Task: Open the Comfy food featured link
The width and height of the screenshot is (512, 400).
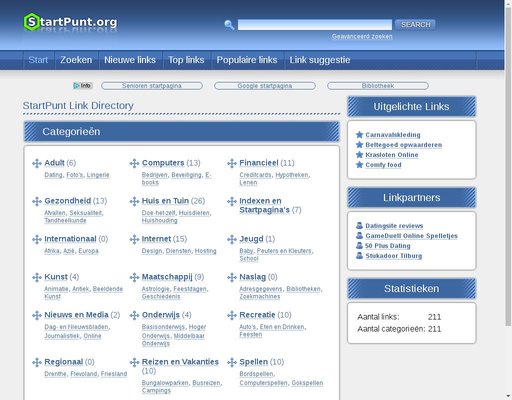Action: coord(383,165)
